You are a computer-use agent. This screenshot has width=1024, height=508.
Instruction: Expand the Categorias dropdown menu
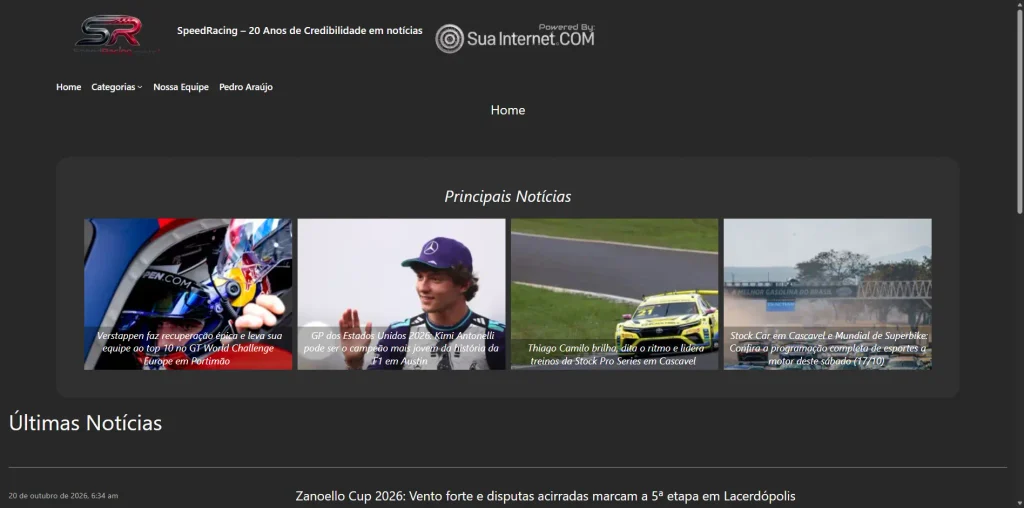(x=116, y=87)
